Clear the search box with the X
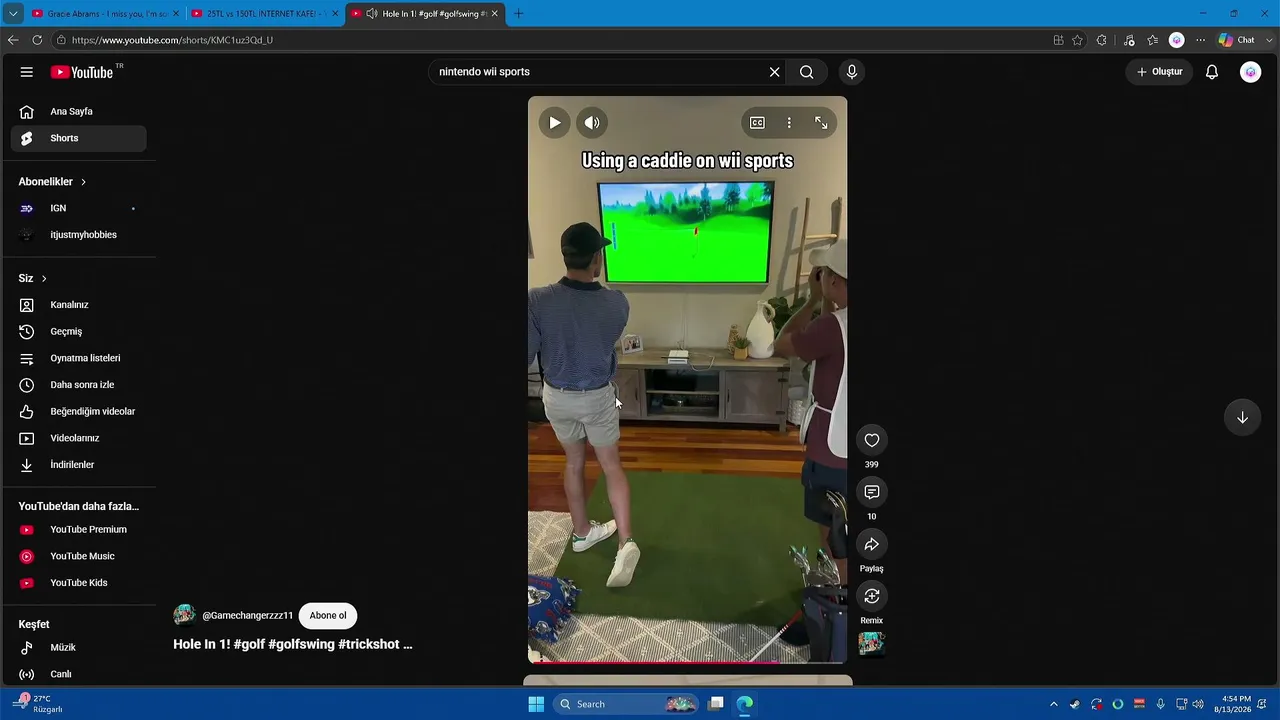Screen dimensions: 1280x720 pyautogui.click(x=774, y=72)
